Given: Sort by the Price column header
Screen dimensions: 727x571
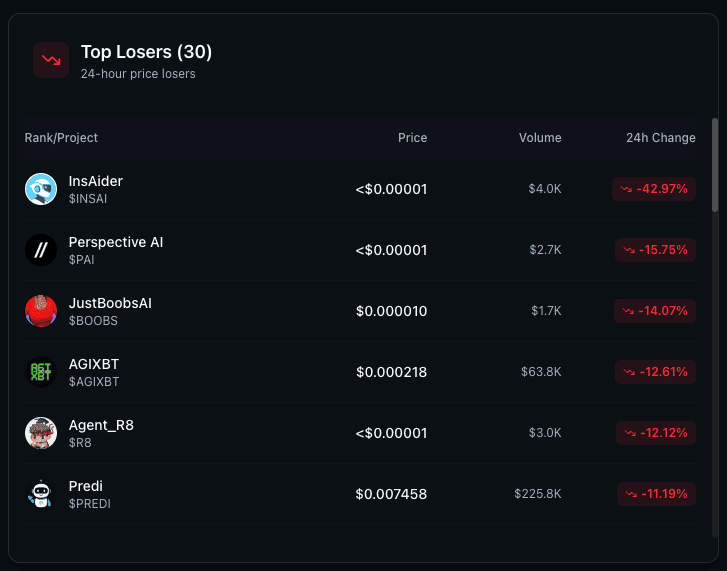Looking at the screenshot, I should 412,138.
